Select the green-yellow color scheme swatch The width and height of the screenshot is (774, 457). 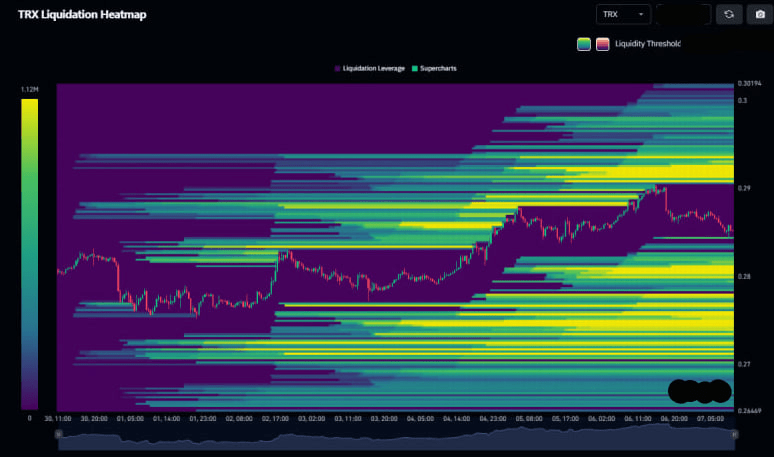click(x=584, y=44)
